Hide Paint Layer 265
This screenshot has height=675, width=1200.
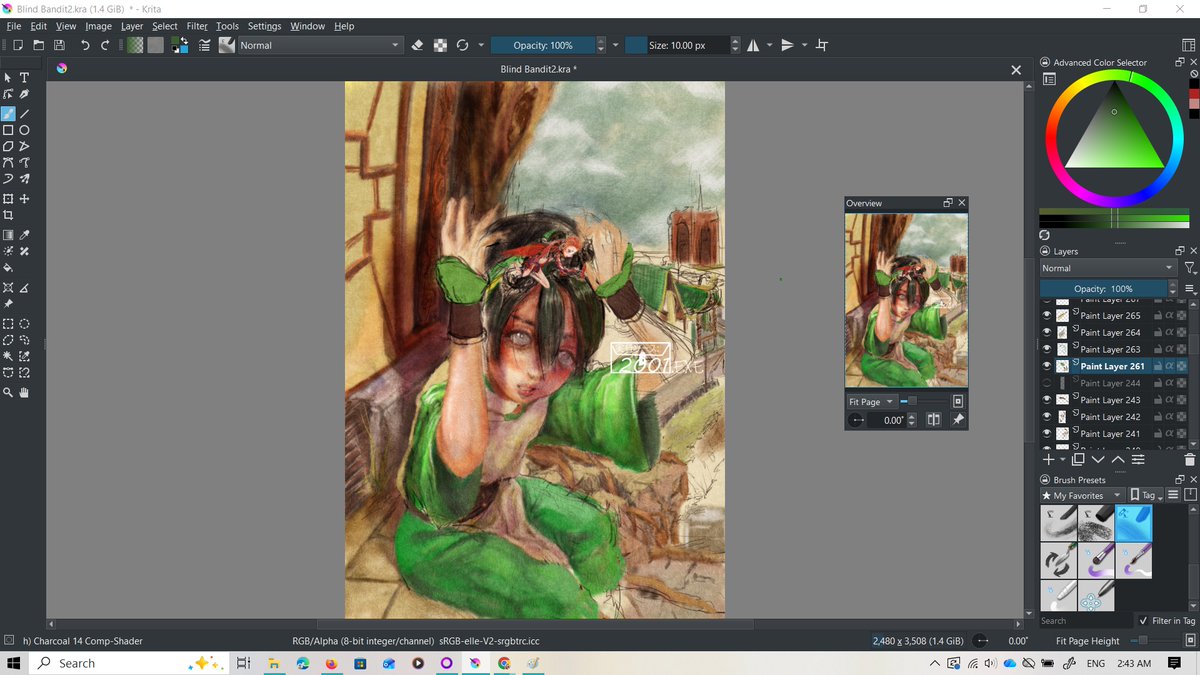[x=1047, y=315]
